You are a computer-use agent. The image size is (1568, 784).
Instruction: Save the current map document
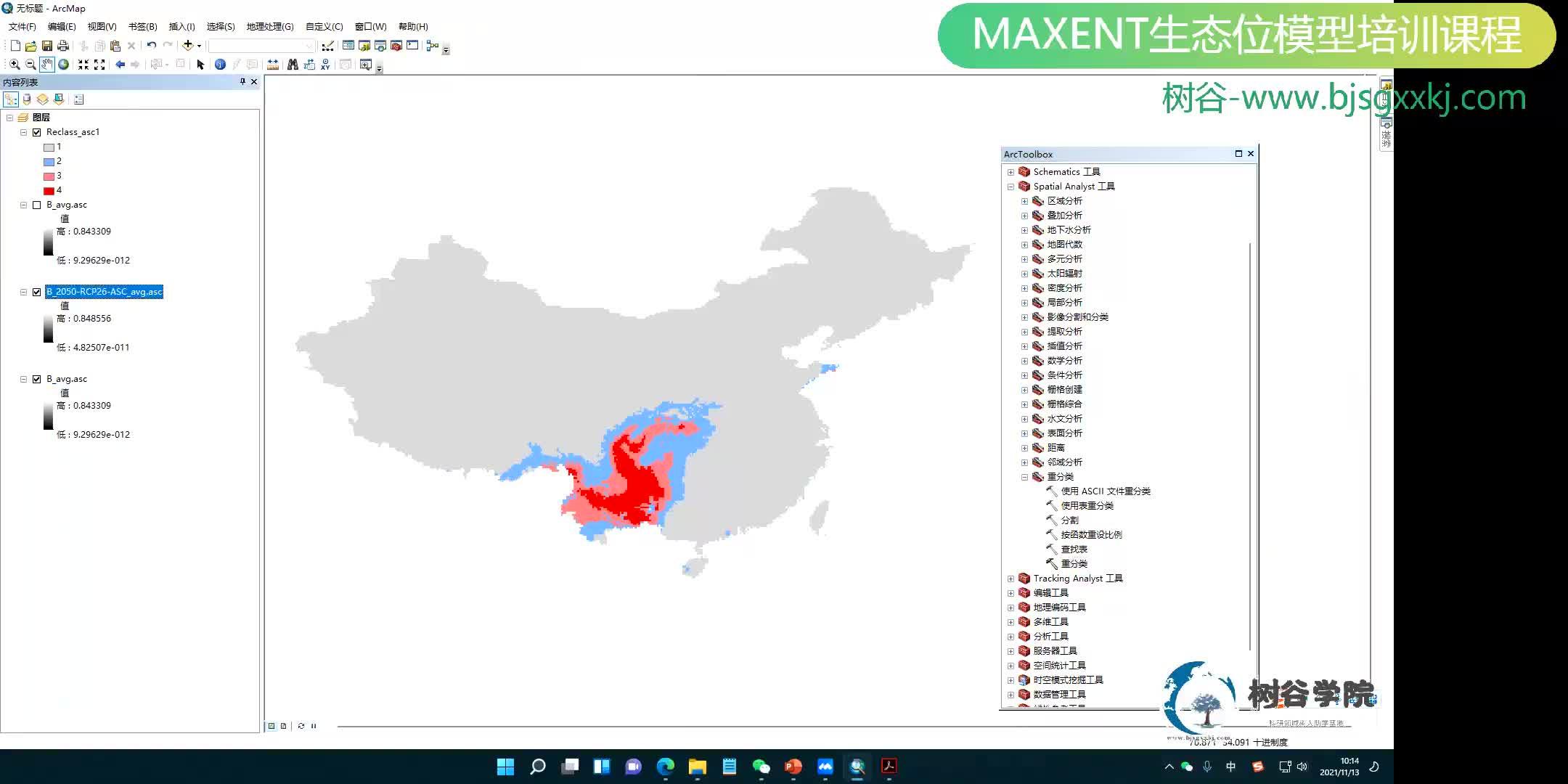click(47, 46)
